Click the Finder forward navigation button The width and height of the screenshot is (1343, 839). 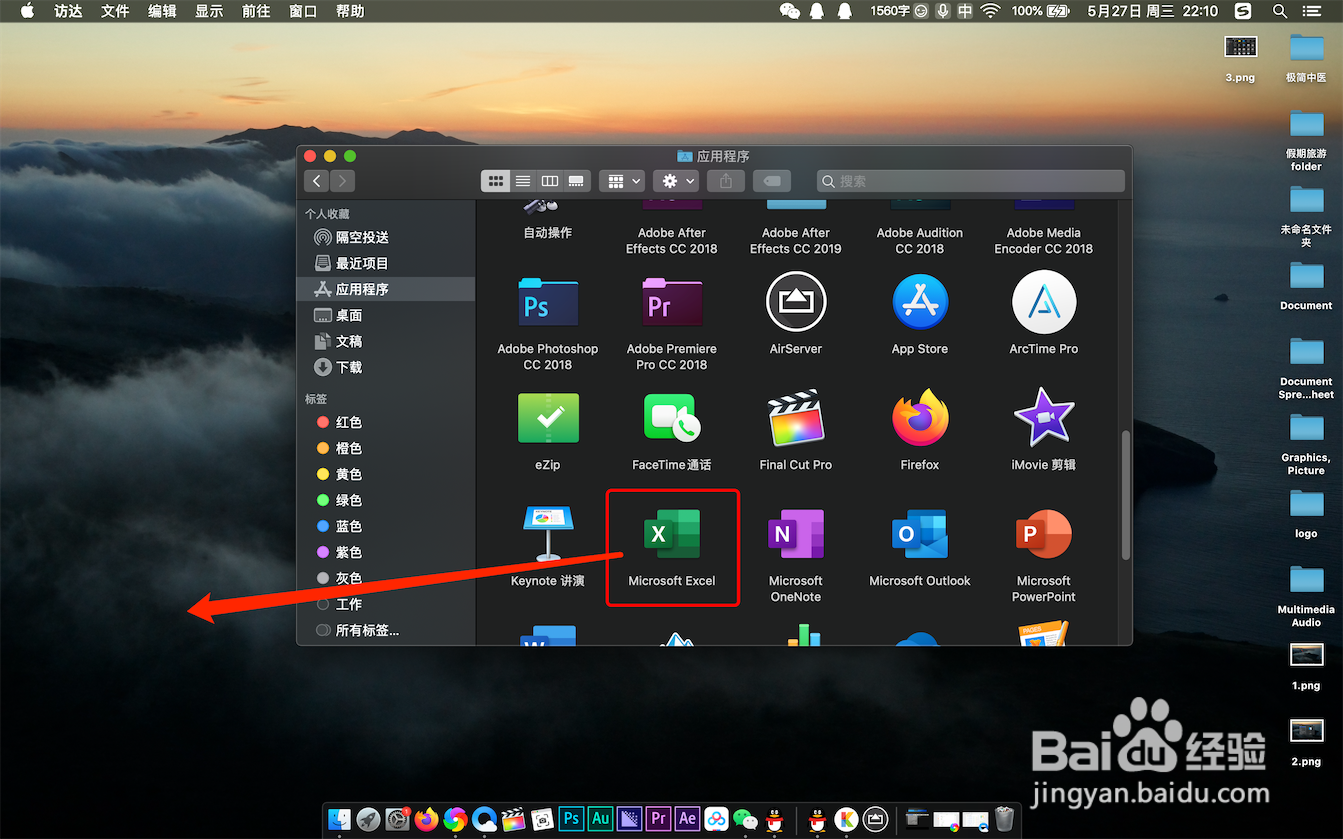(x=343, y=181)
